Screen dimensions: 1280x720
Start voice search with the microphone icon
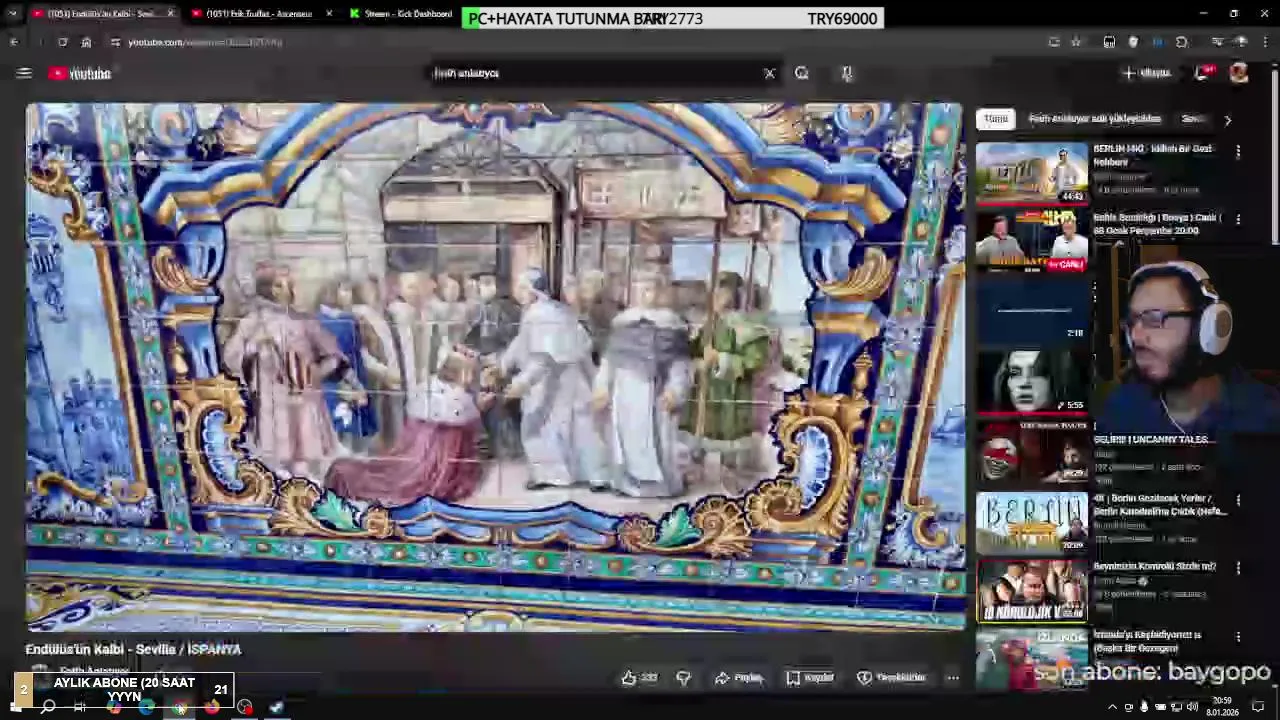click(847, 73)
